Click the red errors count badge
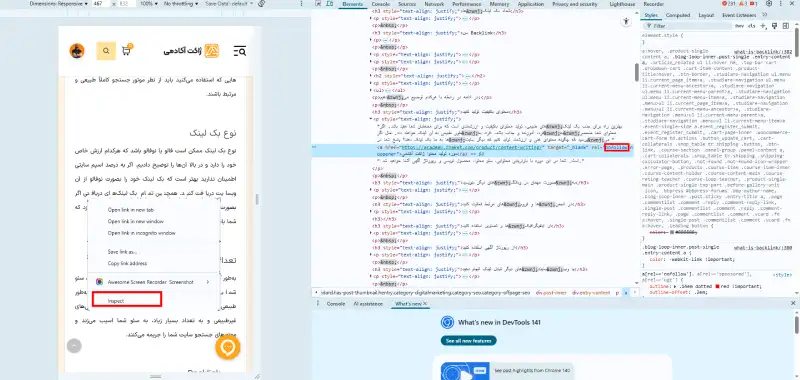 click(728, 4)
